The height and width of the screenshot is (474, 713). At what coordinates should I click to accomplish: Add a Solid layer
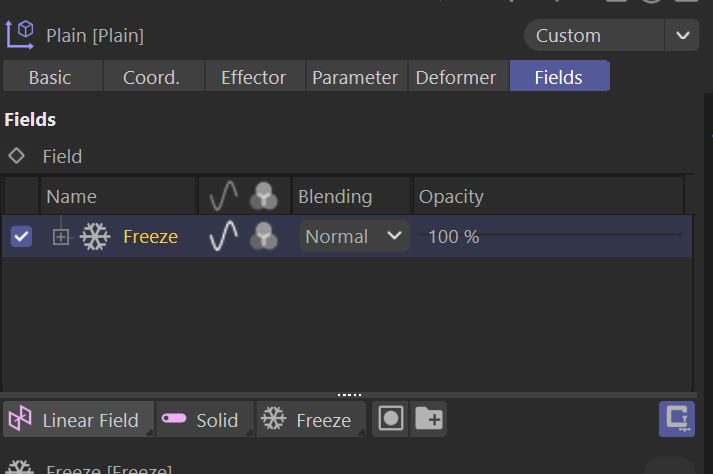[x=203, y=420]
